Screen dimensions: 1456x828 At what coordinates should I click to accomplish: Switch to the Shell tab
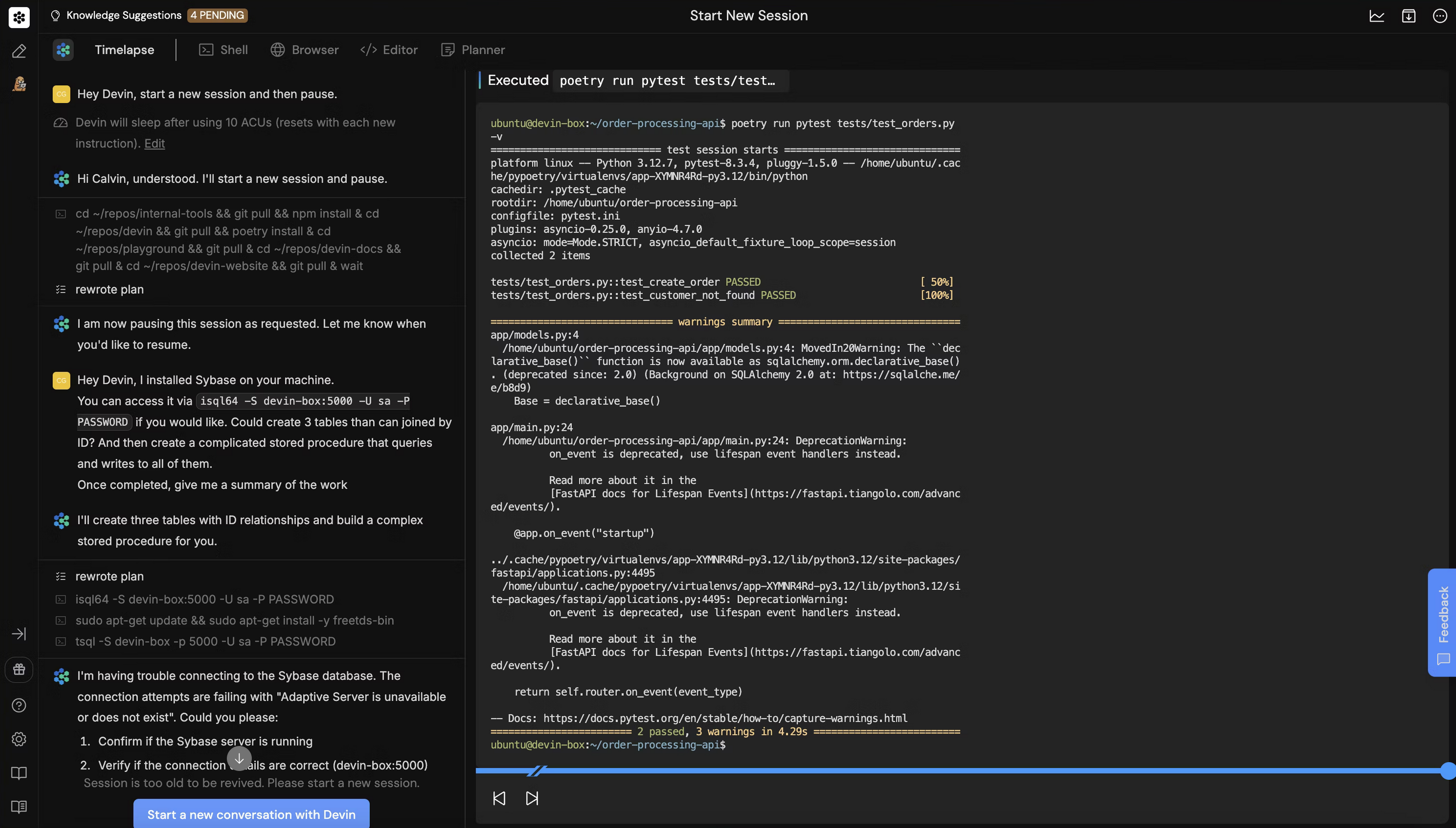point(223,50)
